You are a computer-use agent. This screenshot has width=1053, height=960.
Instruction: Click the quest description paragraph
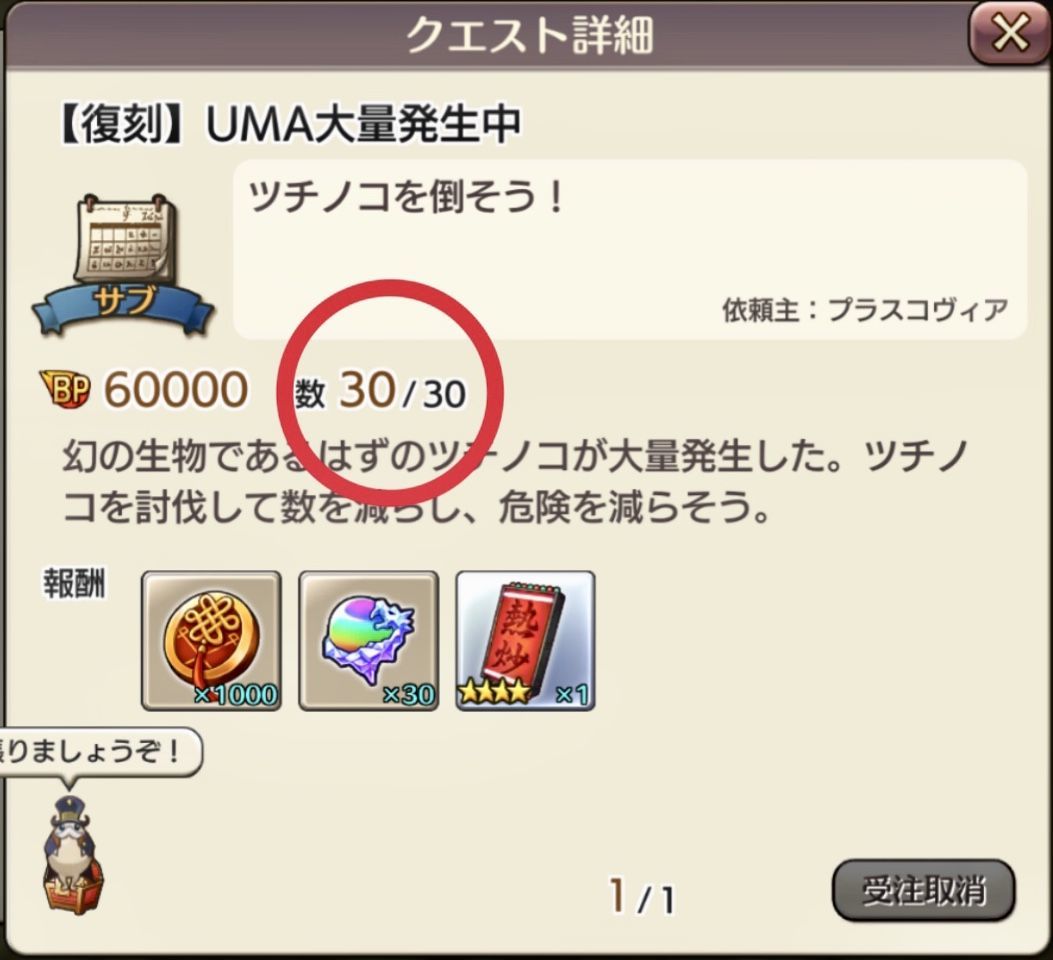(516, 482)
